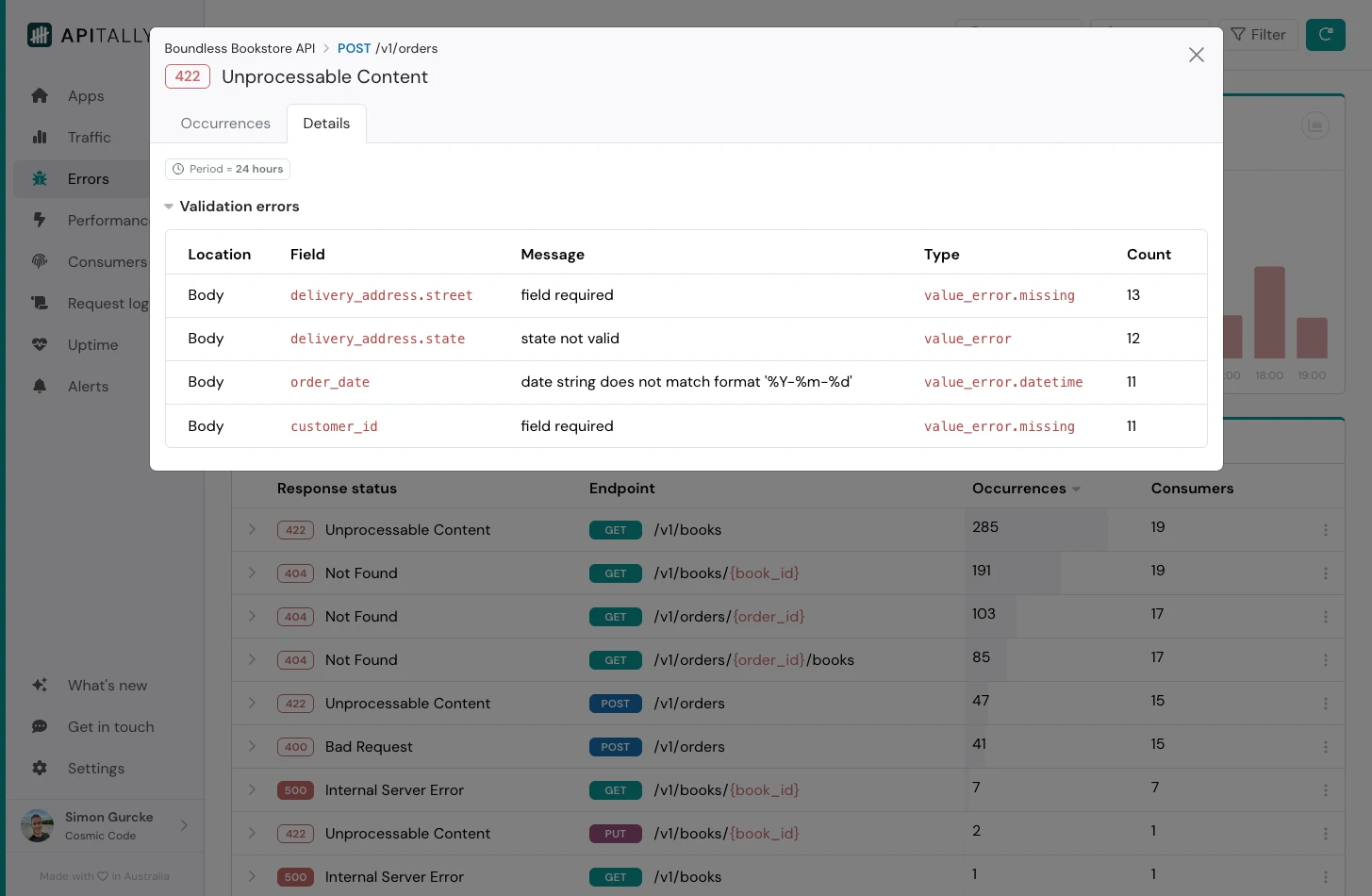Expand the 422 GET /v1/books row
1372x896 pixels.
pyautogui.click(x=252, y=529)
